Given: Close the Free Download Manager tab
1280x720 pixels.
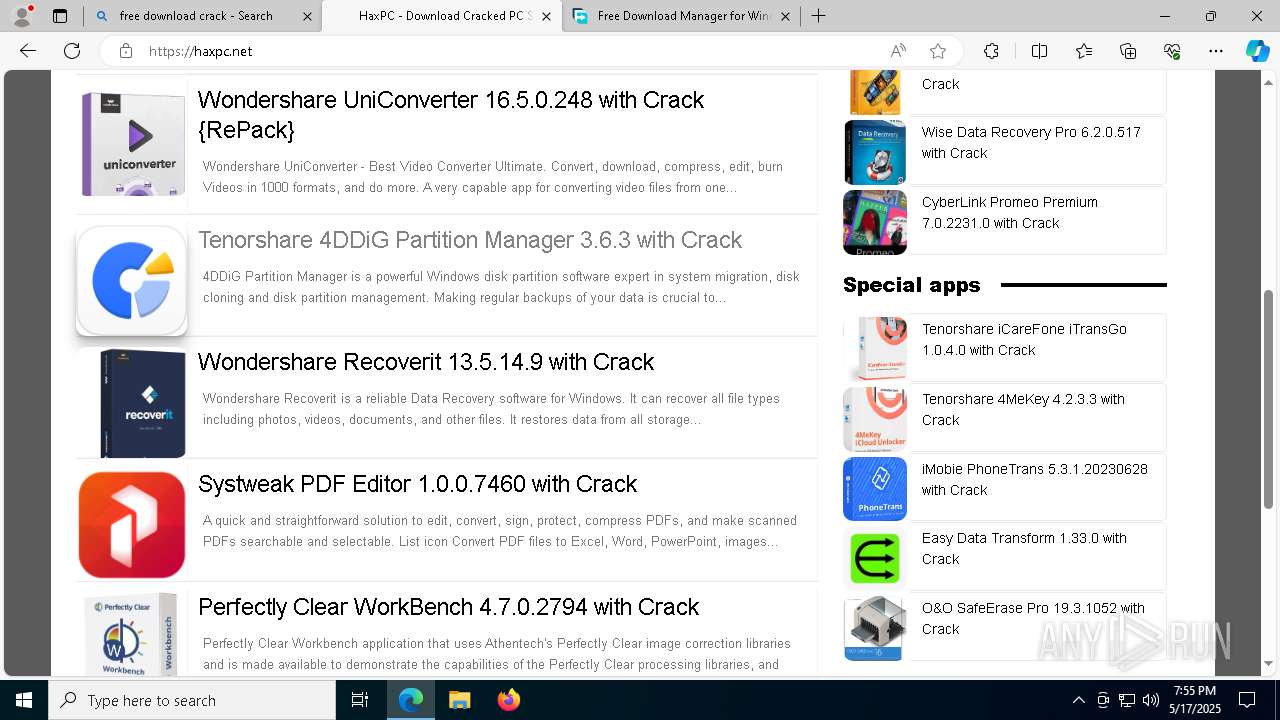Looking at the screenshot, I should click(785, 16).
